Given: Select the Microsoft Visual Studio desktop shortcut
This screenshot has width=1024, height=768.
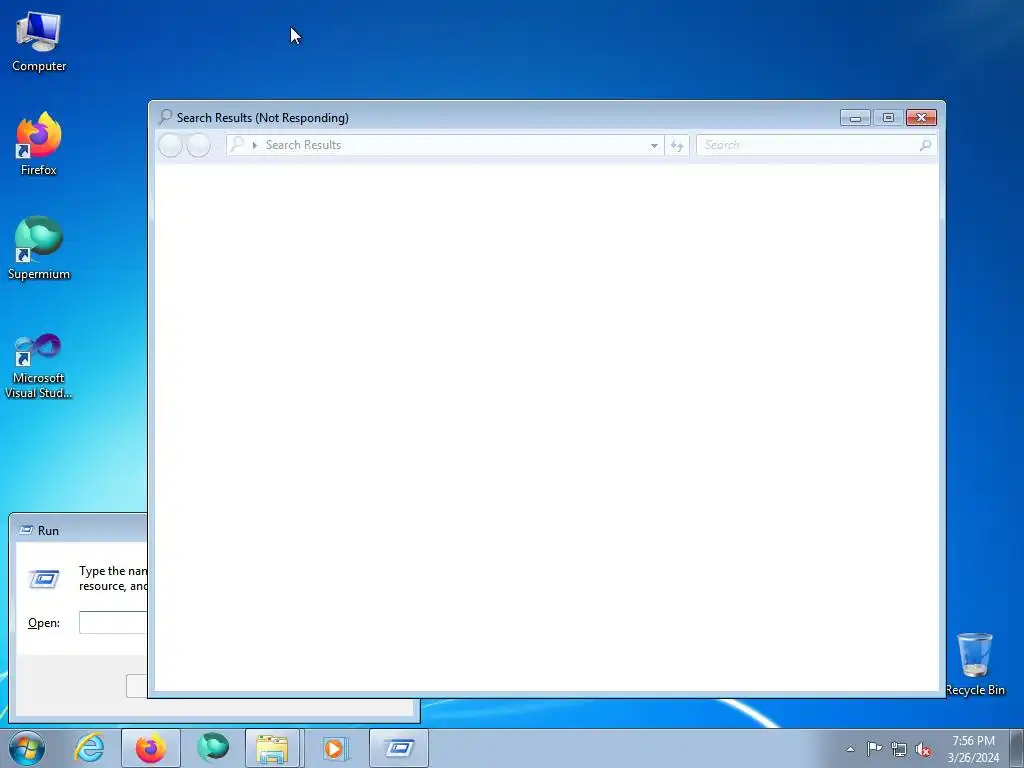Looking at the screenshot, I should point(39,366).
